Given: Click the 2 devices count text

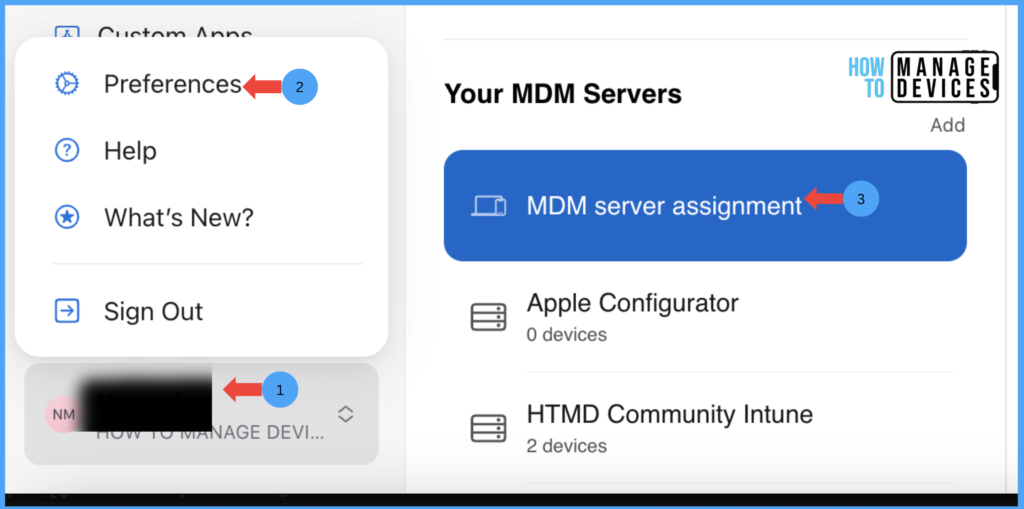Looking at the screenshot, I should coord(566,446).
